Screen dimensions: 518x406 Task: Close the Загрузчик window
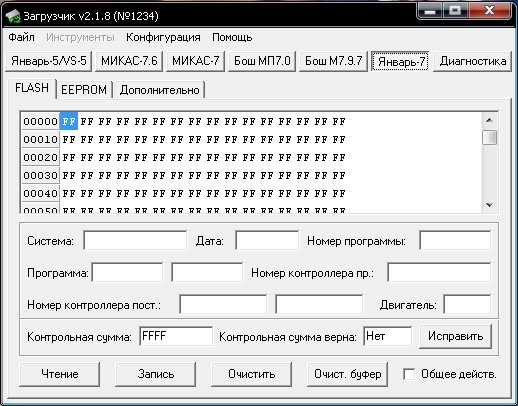tap(489, 11)
